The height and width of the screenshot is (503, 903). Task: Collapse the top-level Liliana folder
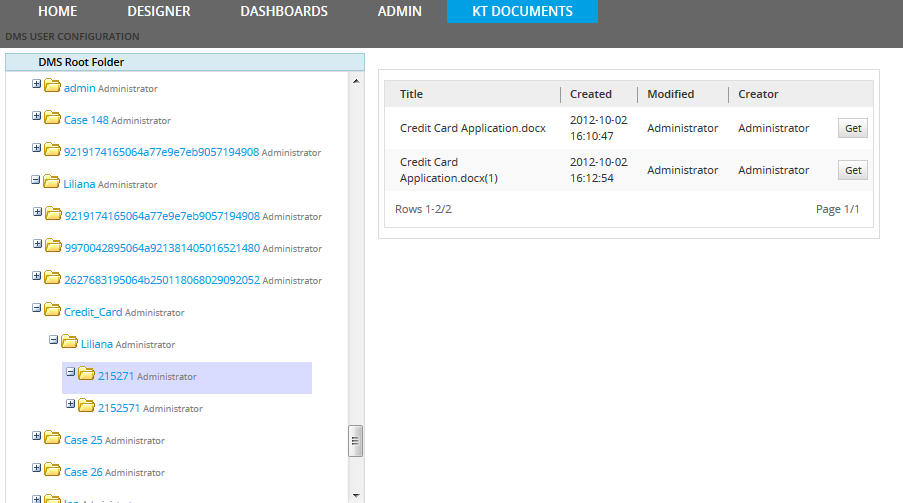coord(37,181)
